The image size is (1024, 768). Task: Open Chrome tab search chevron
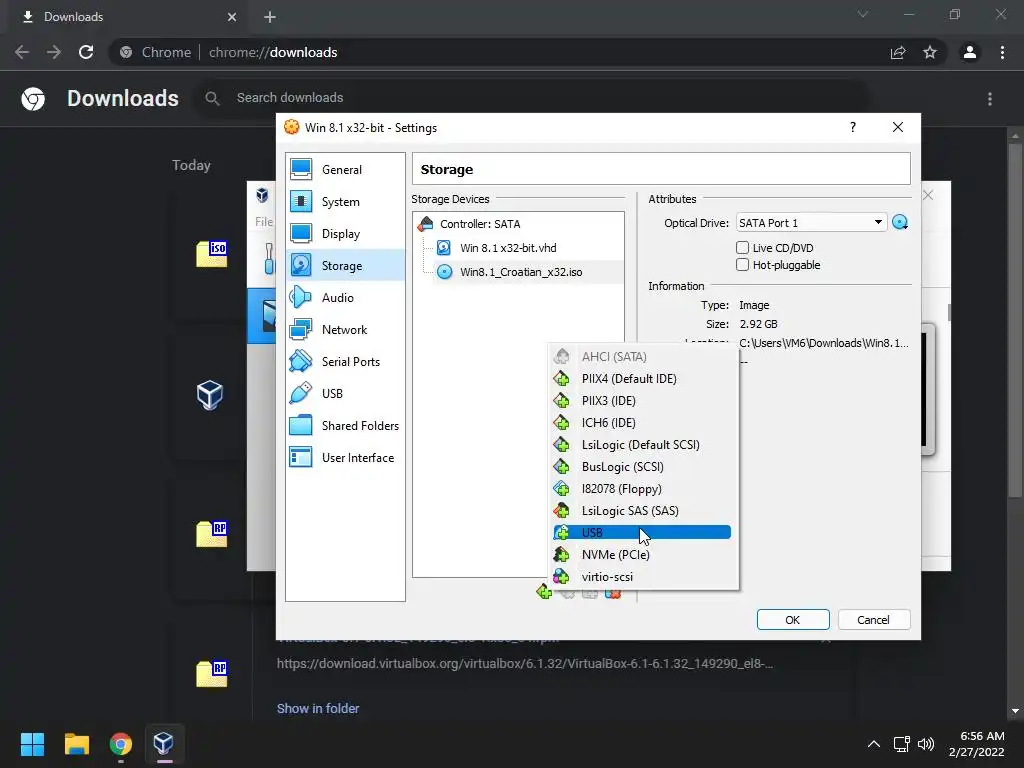[863, 14]
